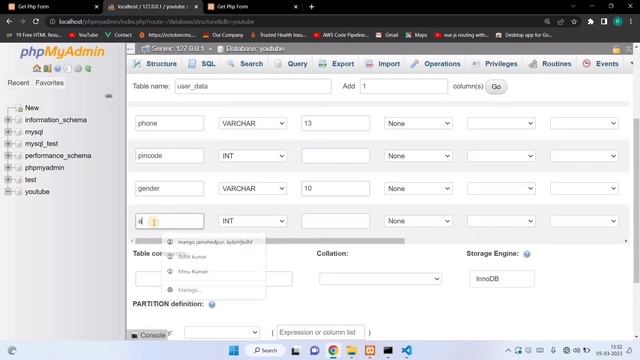Screen dimensions: 640x360
Task: Collapse all tree items minus icon
Action: (109, 96)
